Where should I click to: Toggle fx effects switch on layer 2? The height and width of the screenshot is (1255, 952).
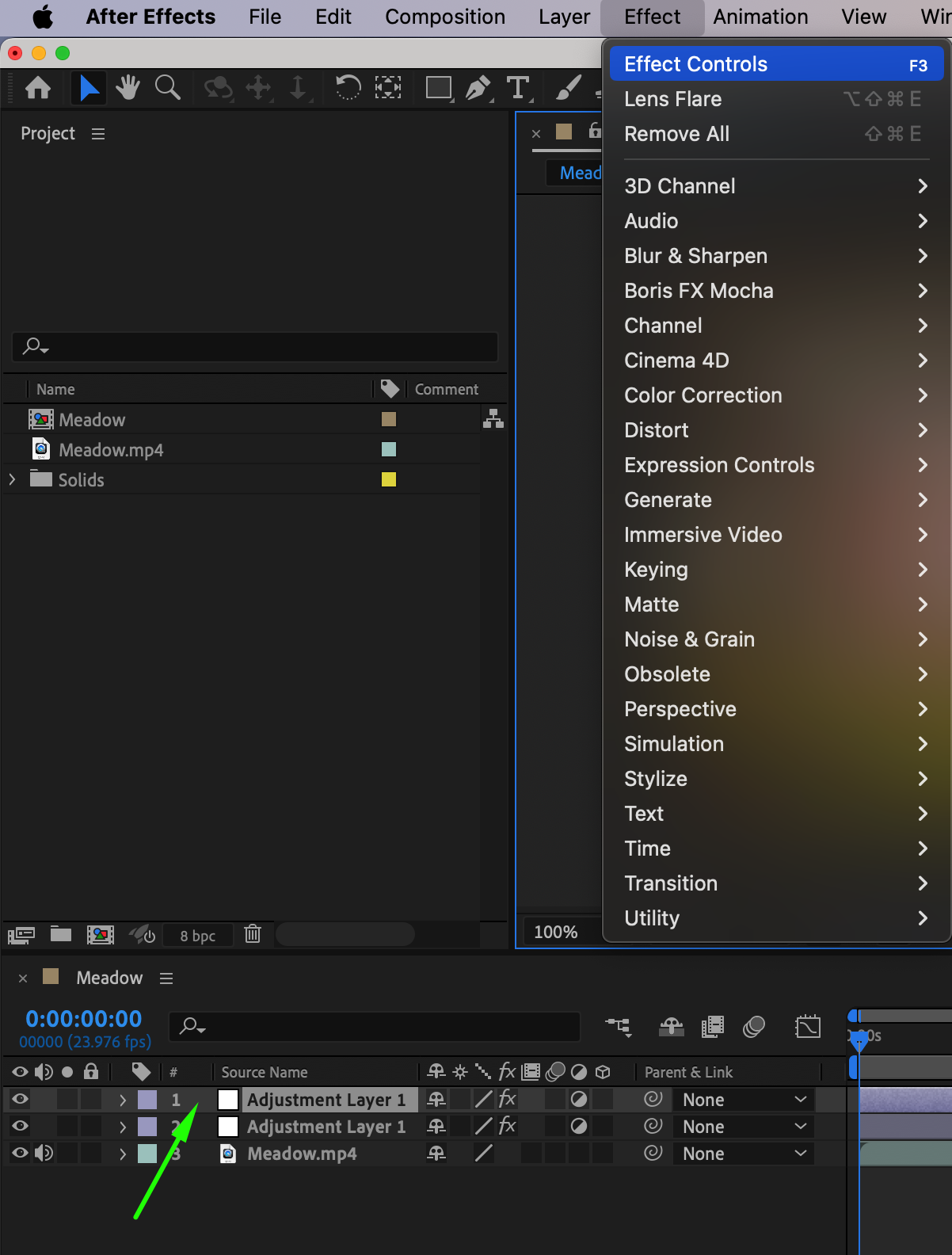tap(508, 1126)
